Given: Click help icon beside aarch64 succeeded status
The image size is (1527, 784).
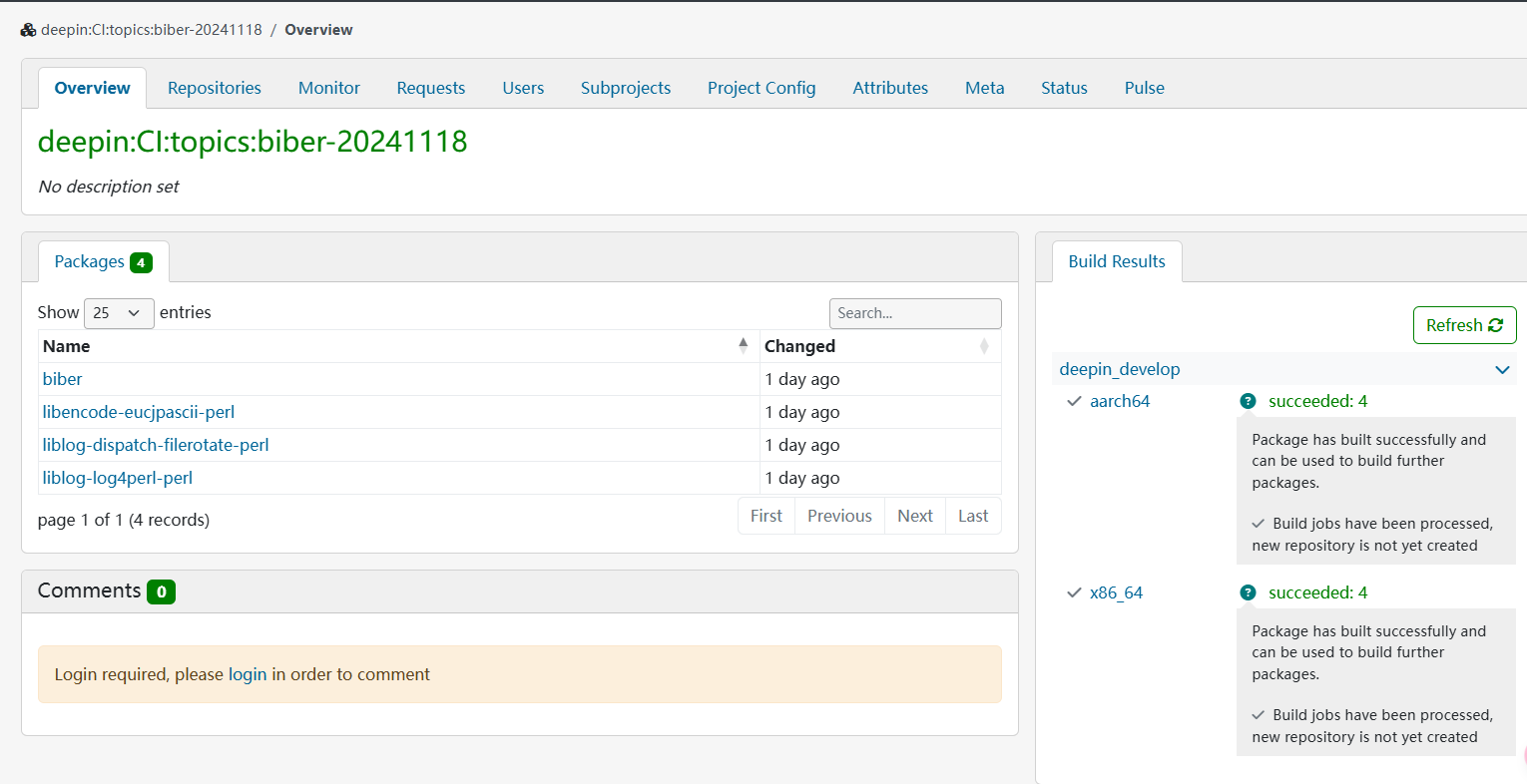Looking at the screenshot, I should pos(1248,401).
